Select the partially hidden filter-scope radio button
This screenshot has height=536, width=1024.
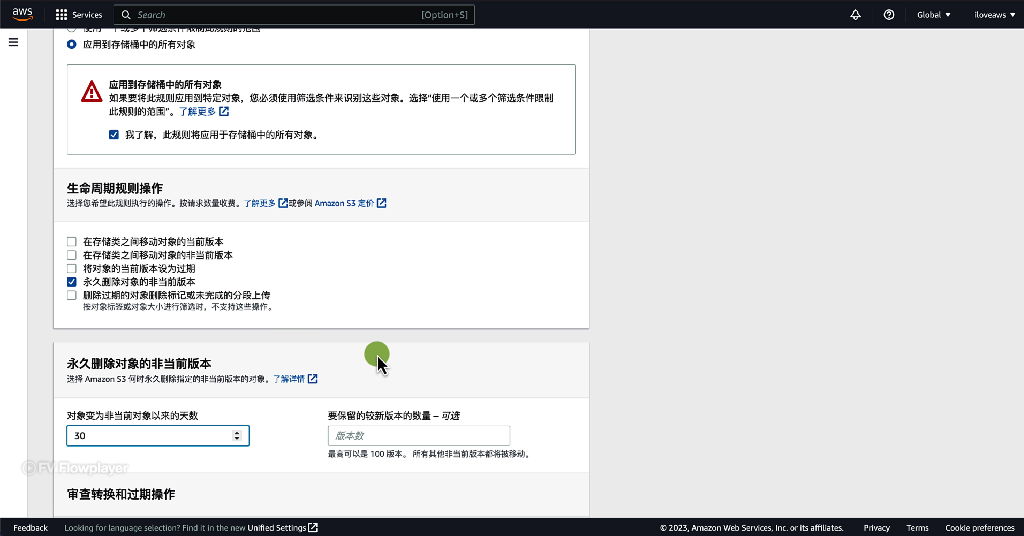click(x=71, y=30)
